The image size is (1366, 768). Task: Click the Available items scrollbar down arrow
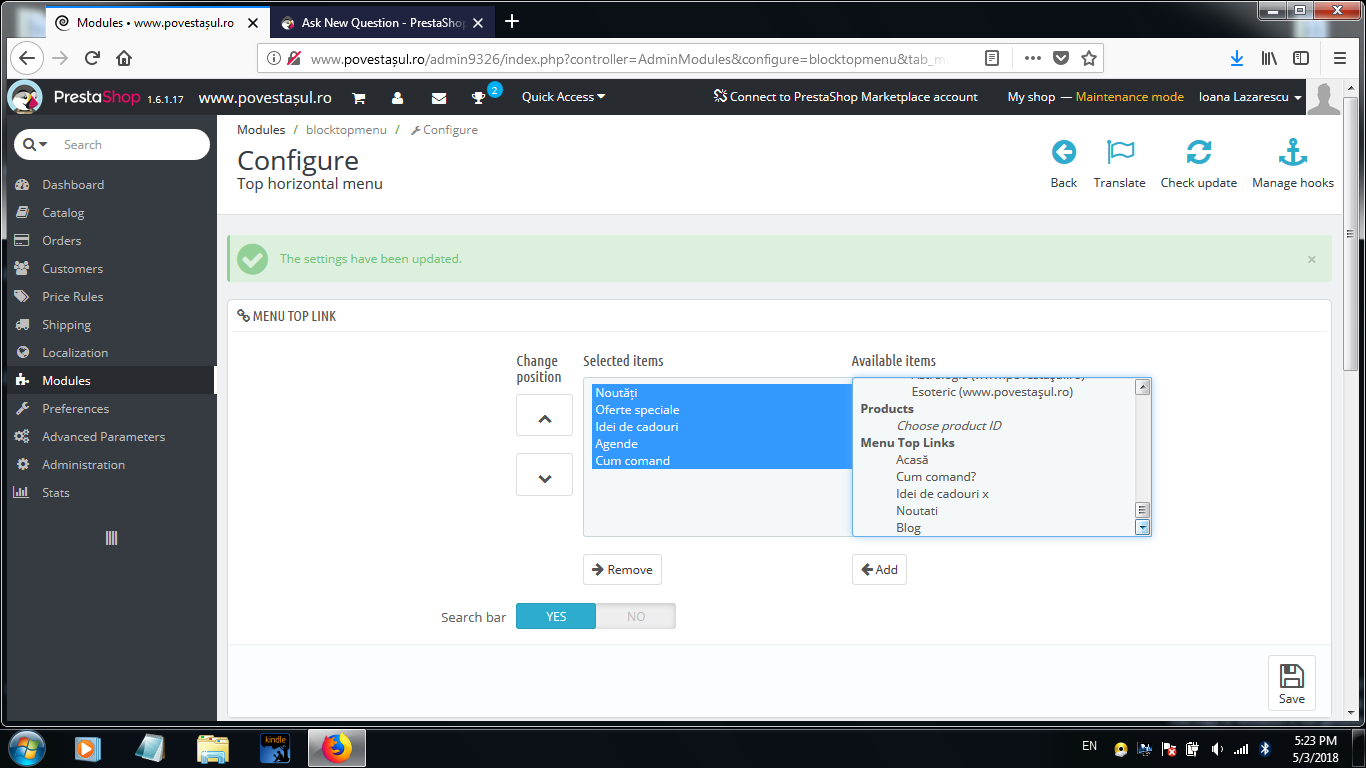click(1142, 527)
